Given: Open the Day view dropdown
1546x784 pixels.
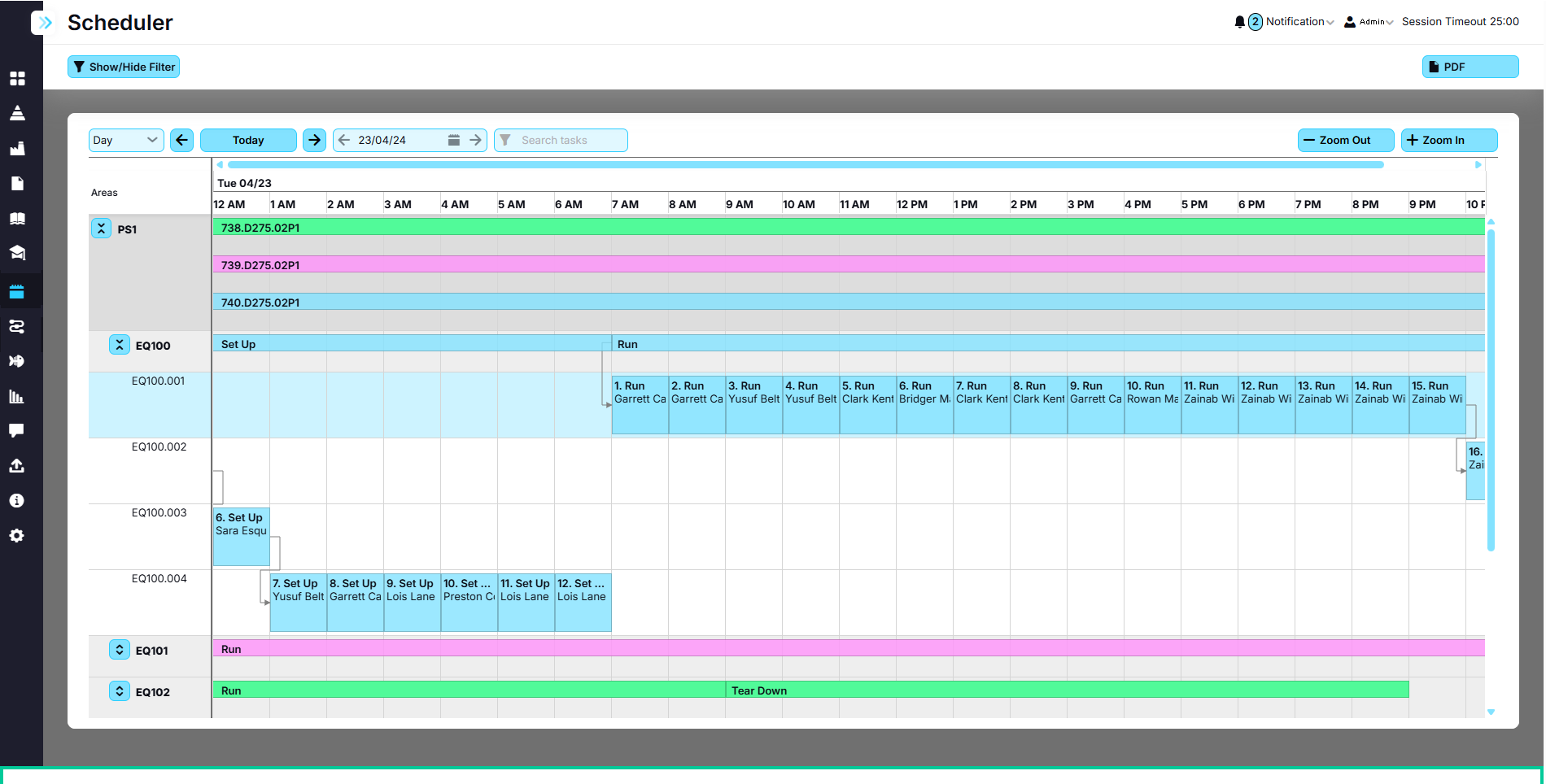Looking at the screenshot, I should click(x=126, y=140).
